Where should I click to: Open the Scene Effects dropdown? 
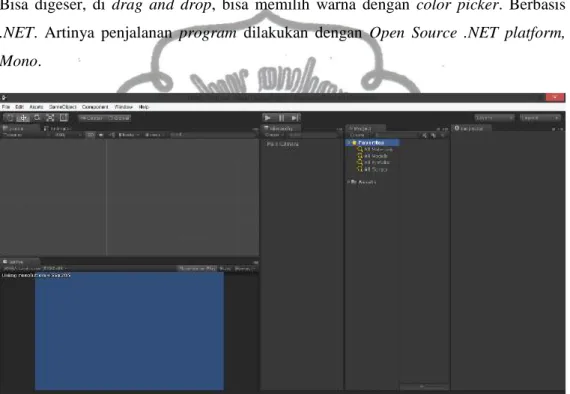pos(129,135)
